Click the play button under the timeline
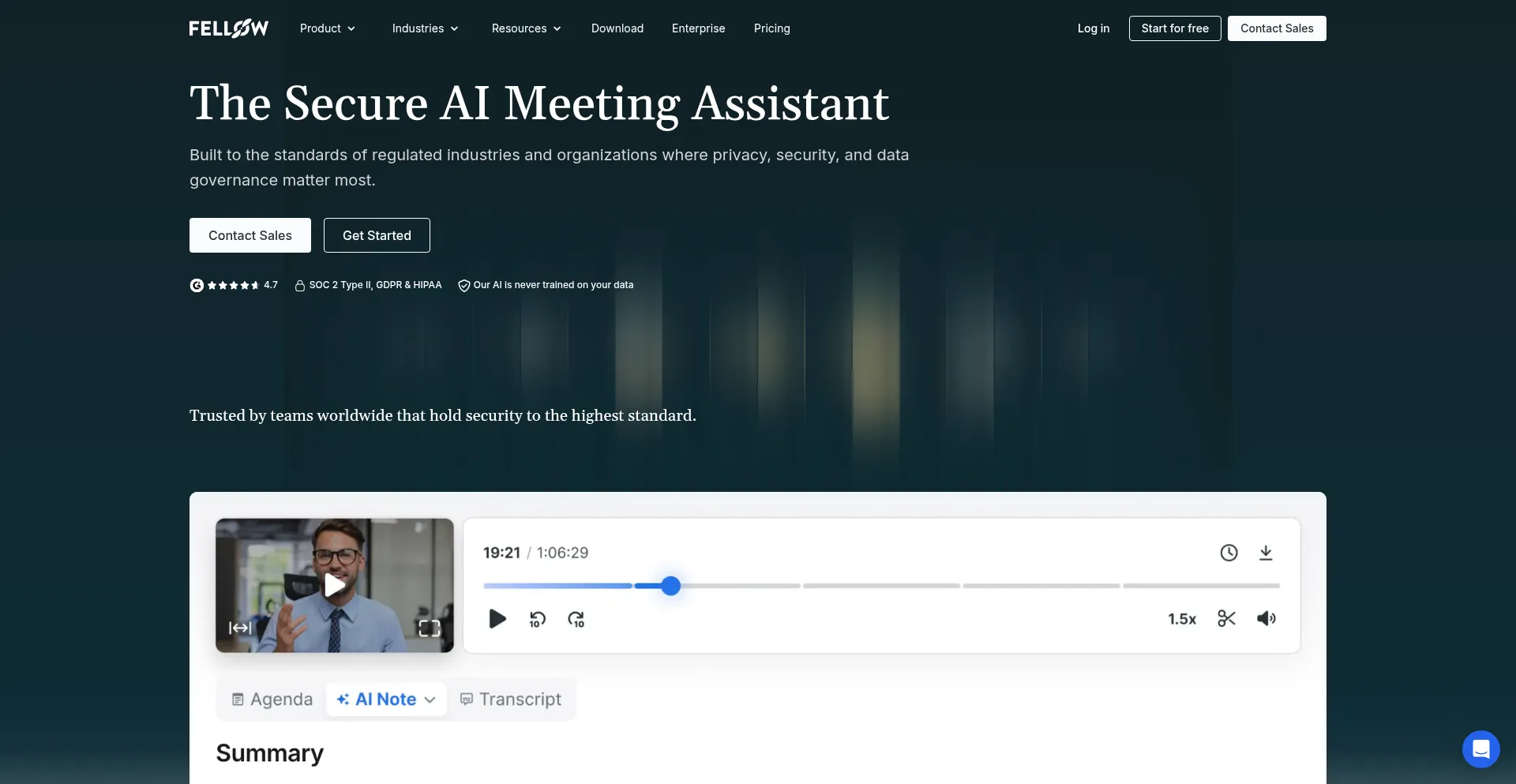The image size is (1516, 784). point(497,619)
